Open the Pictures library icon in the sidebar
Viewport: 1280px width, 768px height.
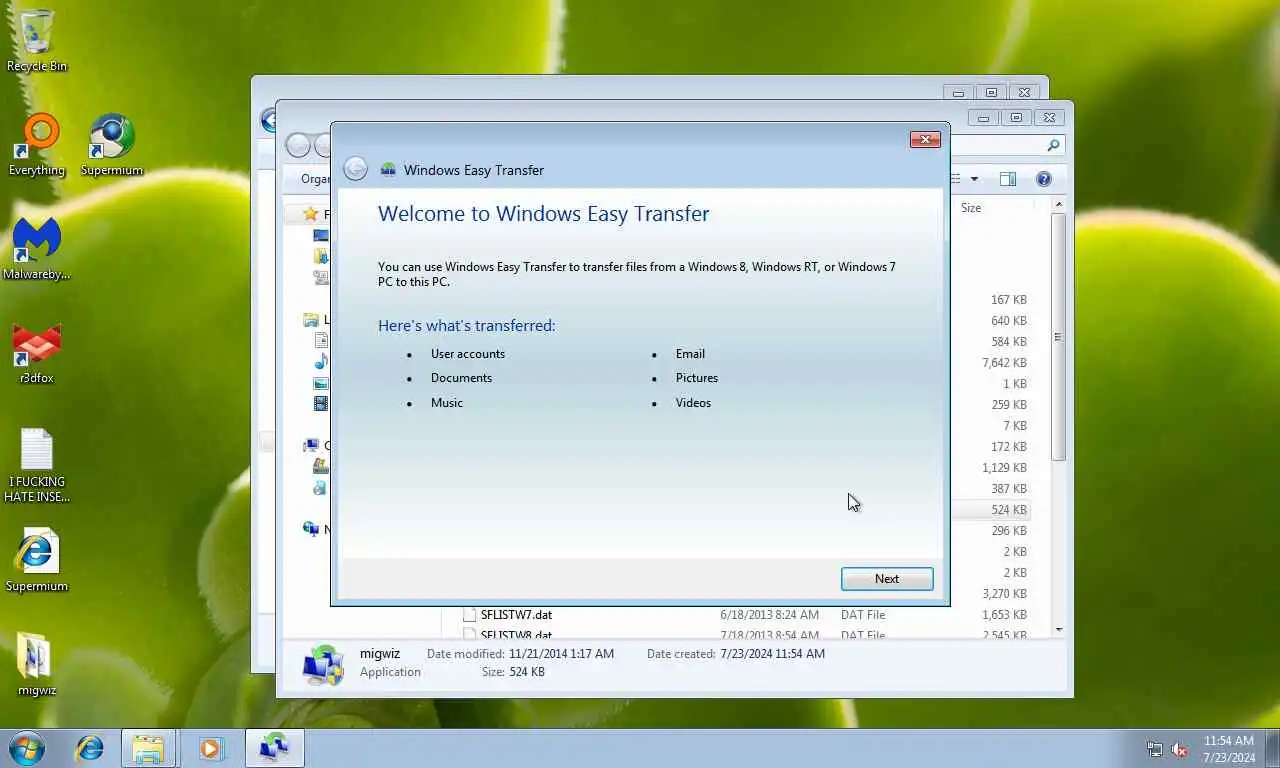pyautogui.click(x=321, y=383)
